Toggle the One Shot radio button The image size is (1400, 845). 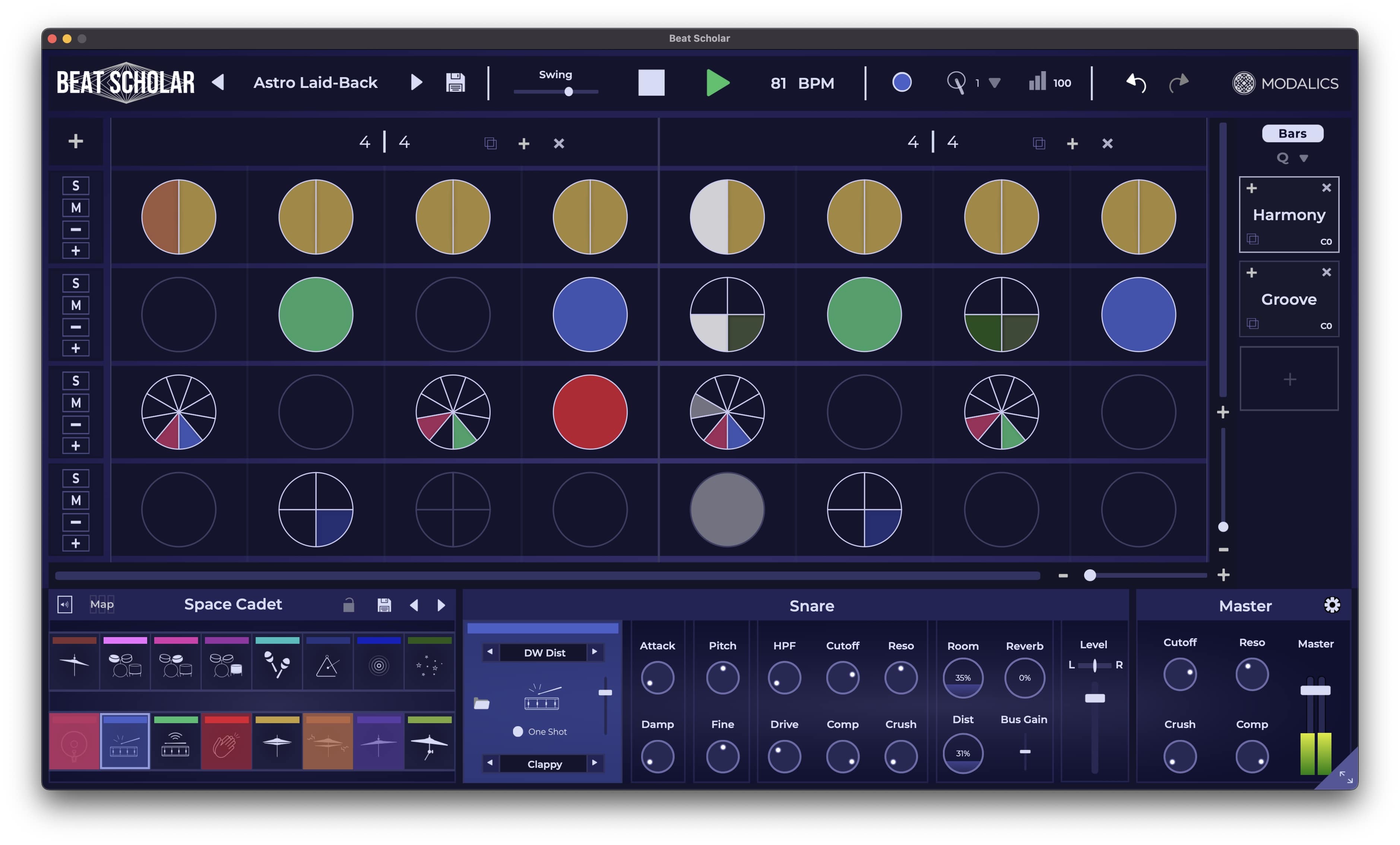coord(517,731)
